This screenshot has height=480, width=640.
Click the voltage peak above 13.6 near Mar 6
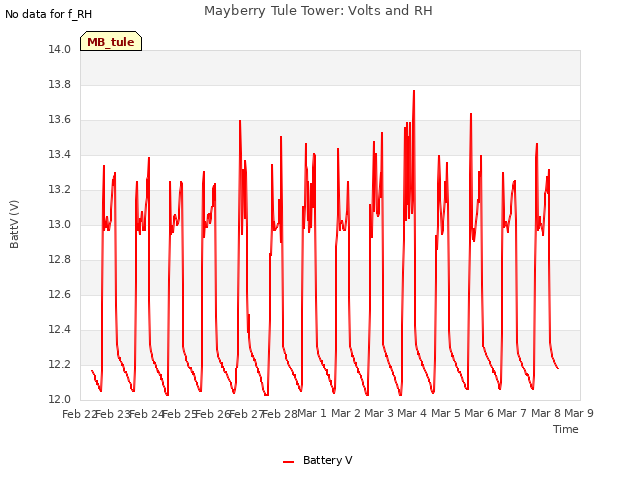471,114
